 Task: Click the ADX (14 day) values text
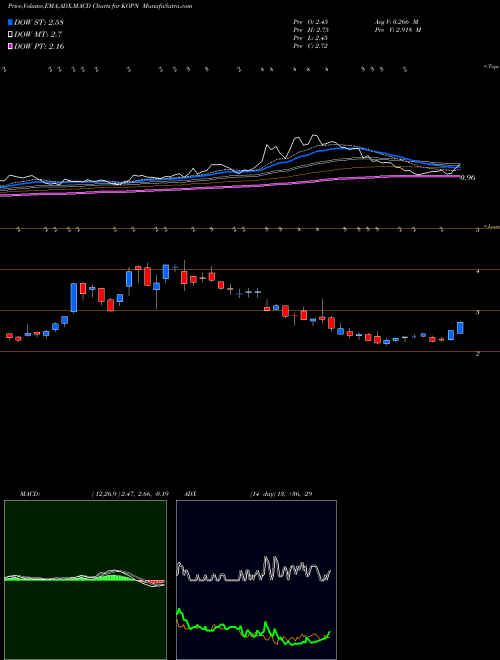(x=281, y=494)
